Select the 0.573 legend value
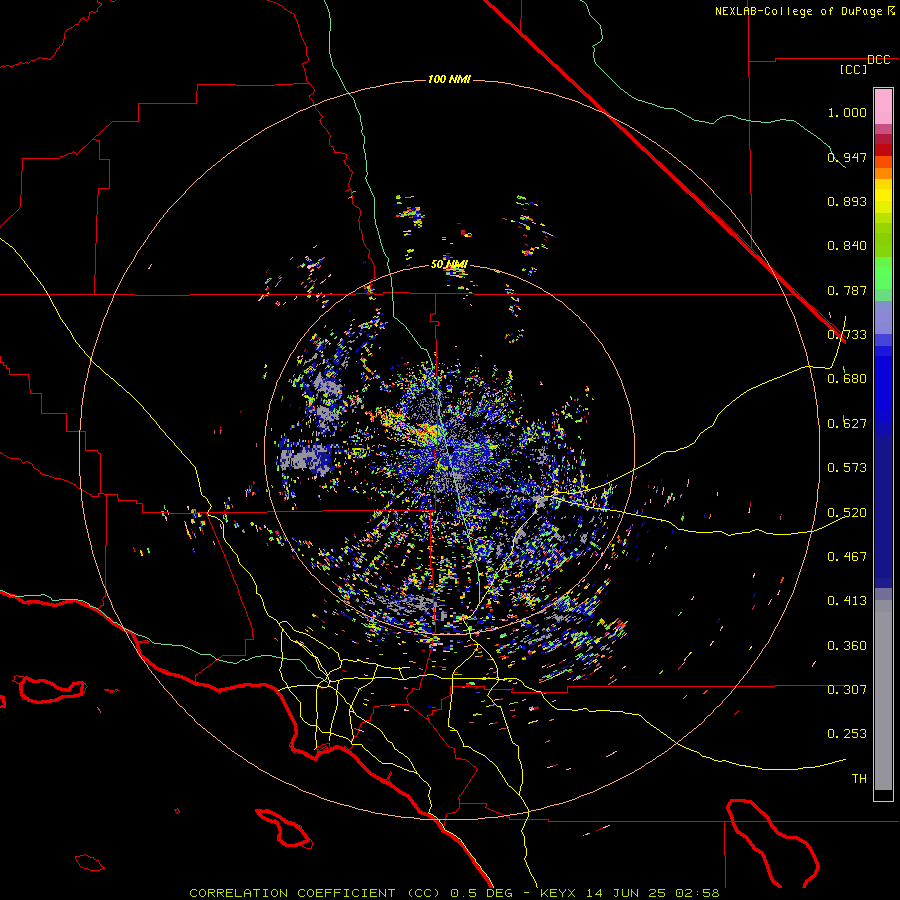 (847, 468)
